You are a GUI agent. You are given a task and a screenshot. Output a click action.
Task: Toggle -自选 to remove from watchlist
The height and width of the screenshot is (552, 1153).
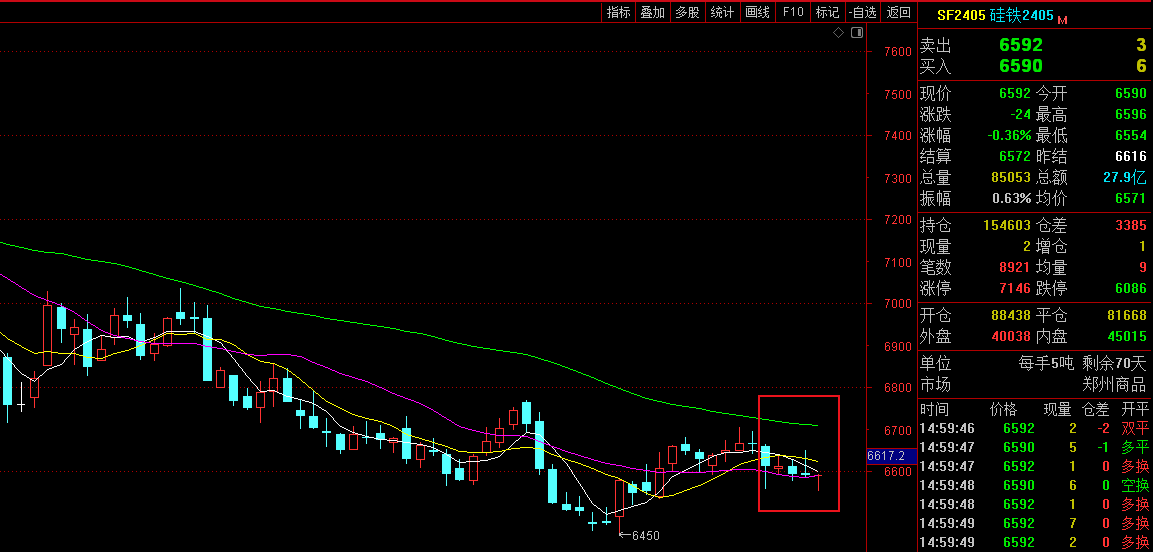tap(862, 12)
